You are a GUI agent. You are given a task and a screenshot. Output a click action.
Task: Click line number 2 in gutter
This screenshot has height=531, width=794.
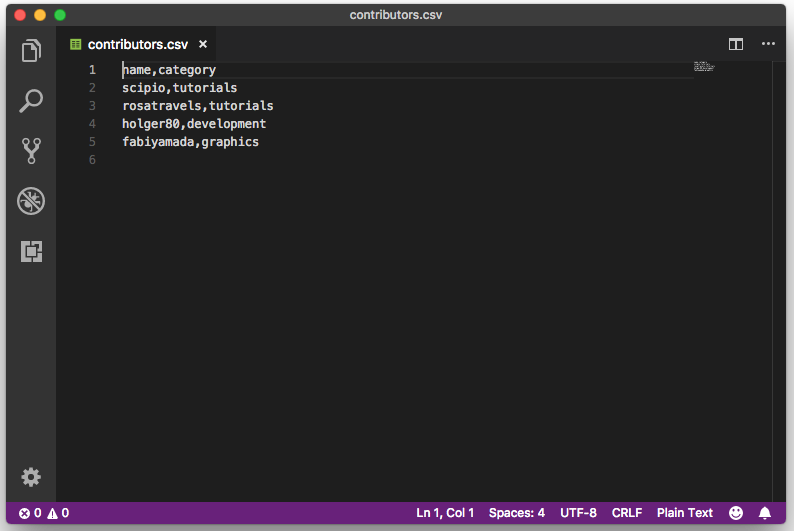click(92, 88)
